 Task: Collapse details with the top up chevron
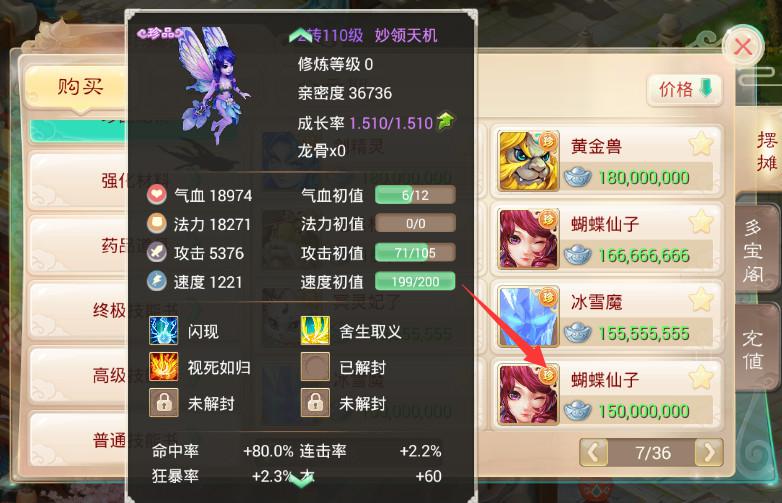[x=301, y=35]
